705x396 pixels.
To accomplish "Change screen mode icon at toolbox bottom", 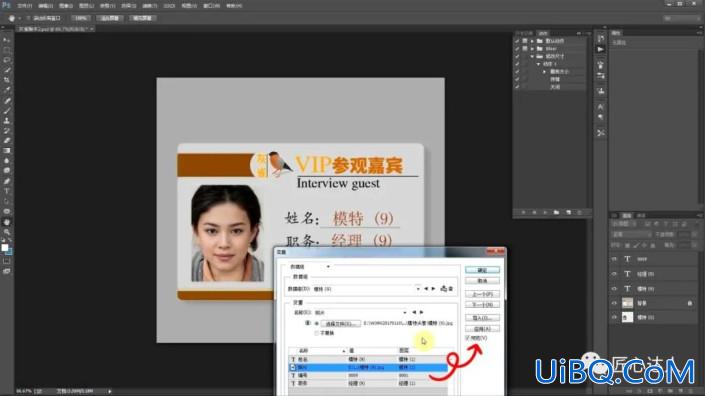I will point(7,271).
